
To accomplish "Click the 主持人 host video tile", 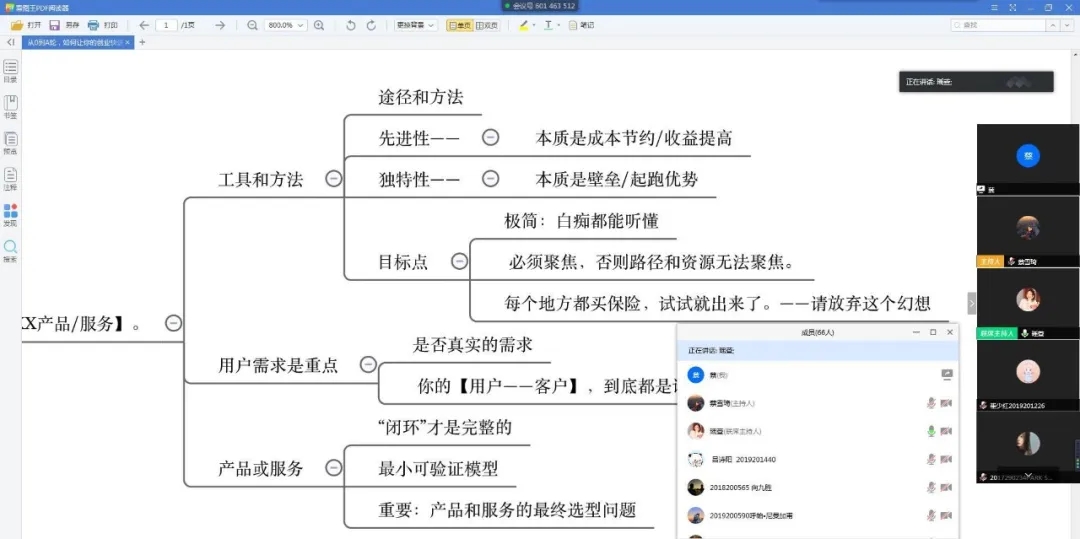I will (1028, 231).
